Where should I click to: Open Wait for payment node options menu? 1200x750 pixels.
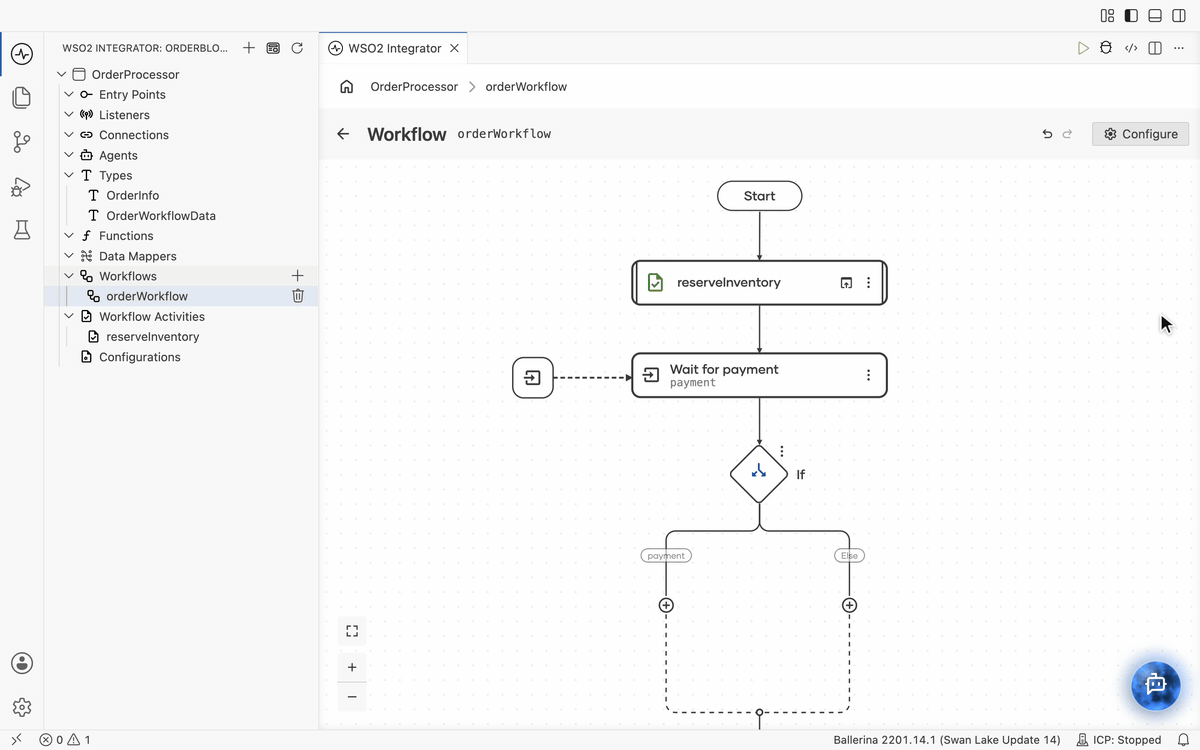click(868, 375)
